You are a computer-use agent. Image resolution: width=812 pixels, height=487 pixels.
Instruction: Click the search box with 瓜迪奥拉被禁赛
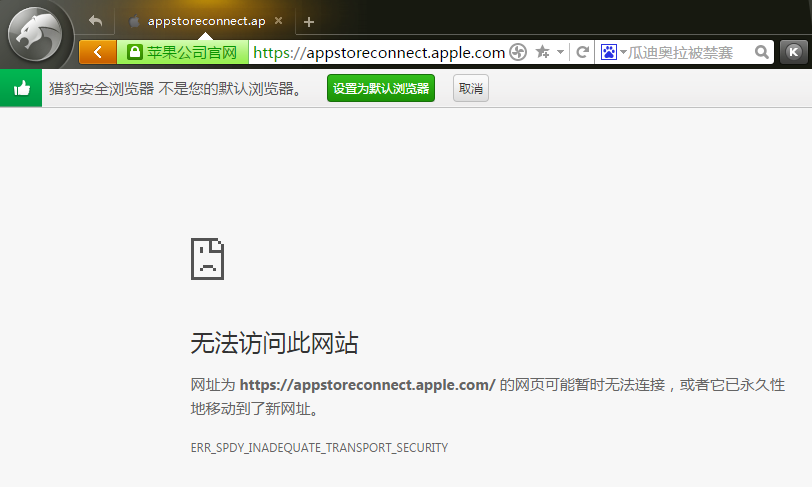tap(689, 52)
